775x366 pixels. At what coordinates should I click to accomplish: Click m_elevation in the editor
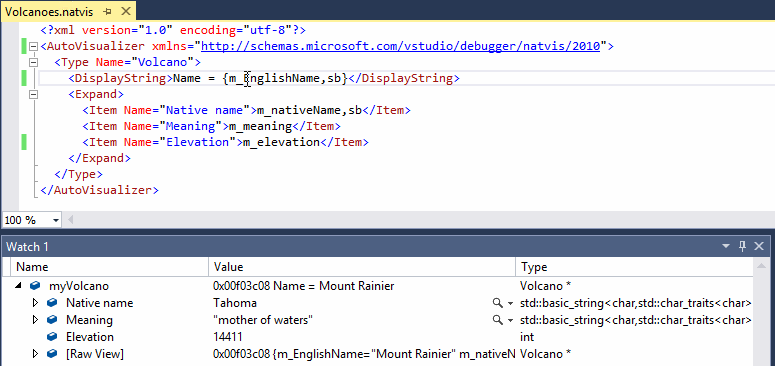coord(280,142)
